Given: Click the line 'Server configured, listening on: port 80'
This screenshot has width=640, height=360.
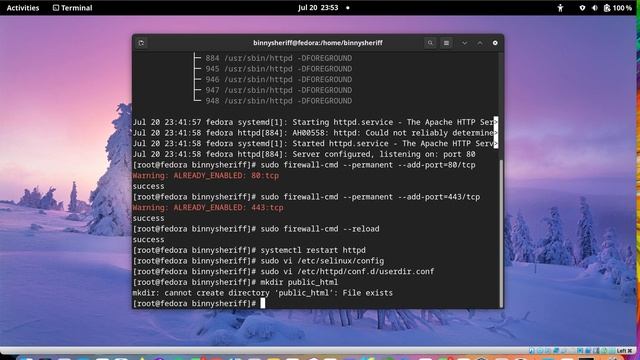Looking at the screenshot, I should (384, 154).
